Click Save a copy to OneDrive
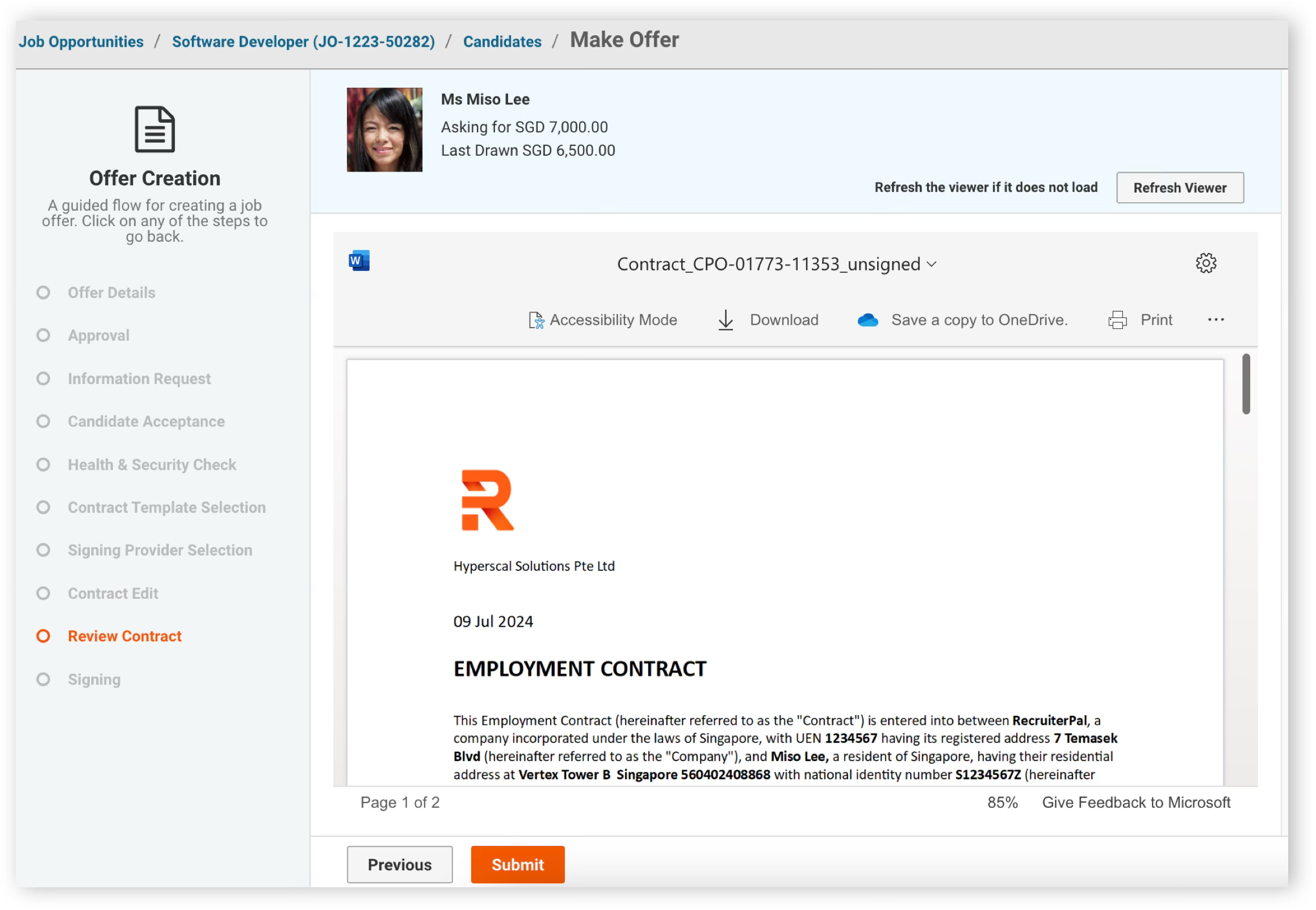The image size is (1316, 910). [979, 320]
